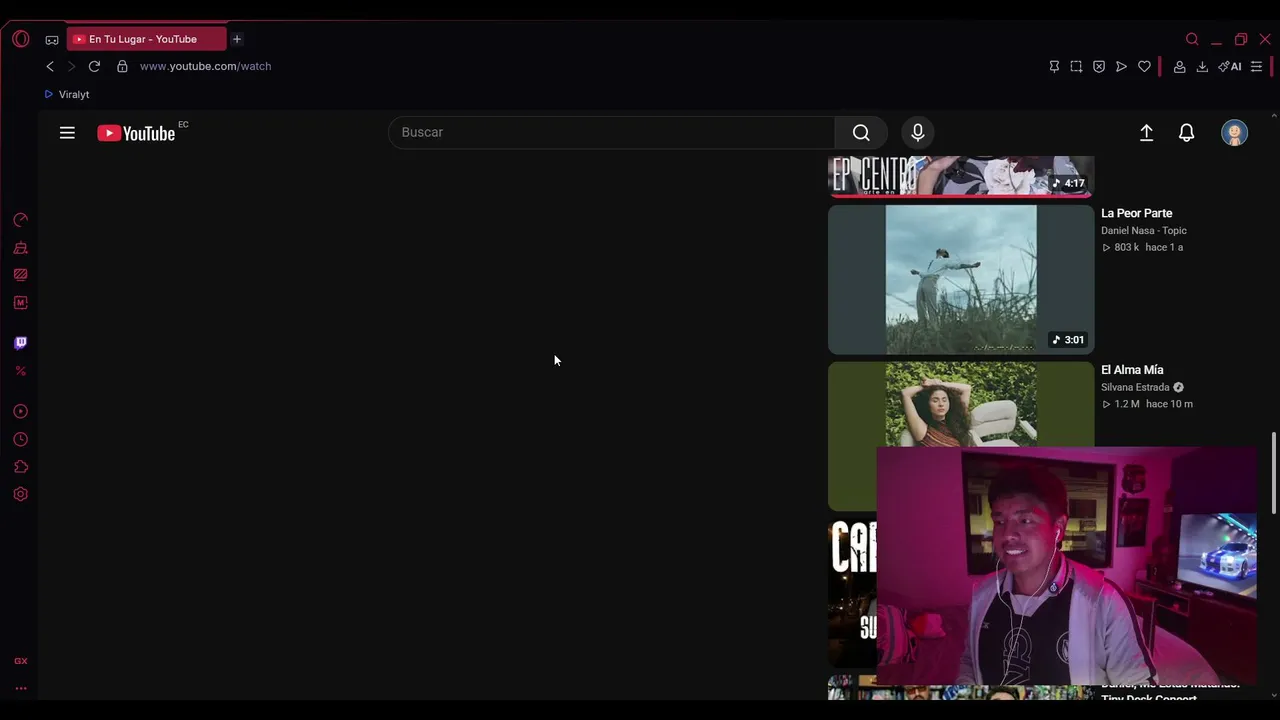Open the GX corner sidebar button

[20, 661]
